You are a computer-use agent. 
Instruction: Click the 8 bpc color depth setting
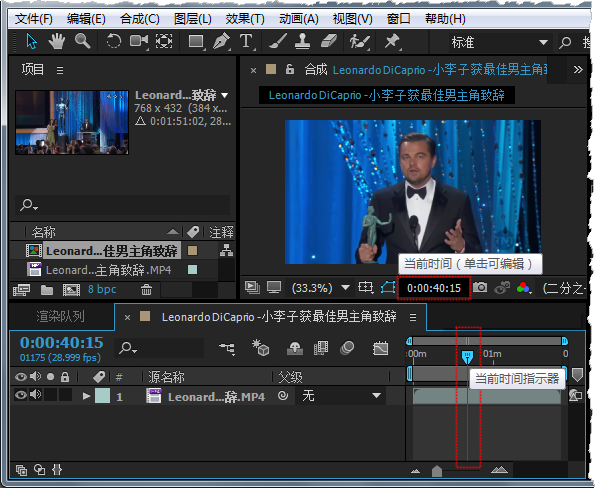click(x=102, y=289)
